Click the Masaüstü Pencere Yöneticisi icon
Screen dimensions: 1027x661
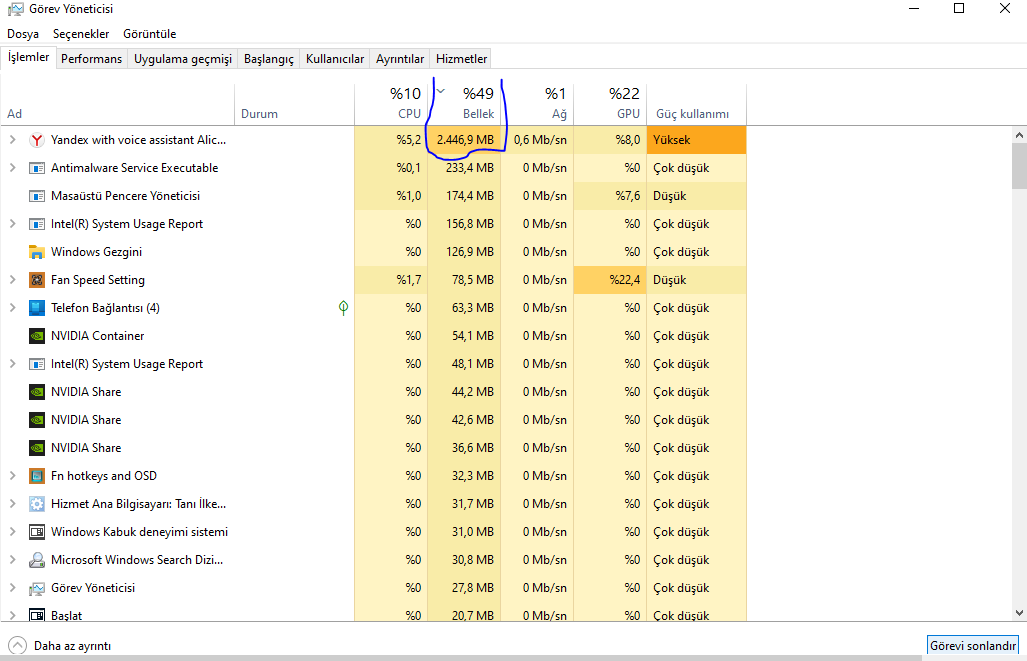click(37, 196)
